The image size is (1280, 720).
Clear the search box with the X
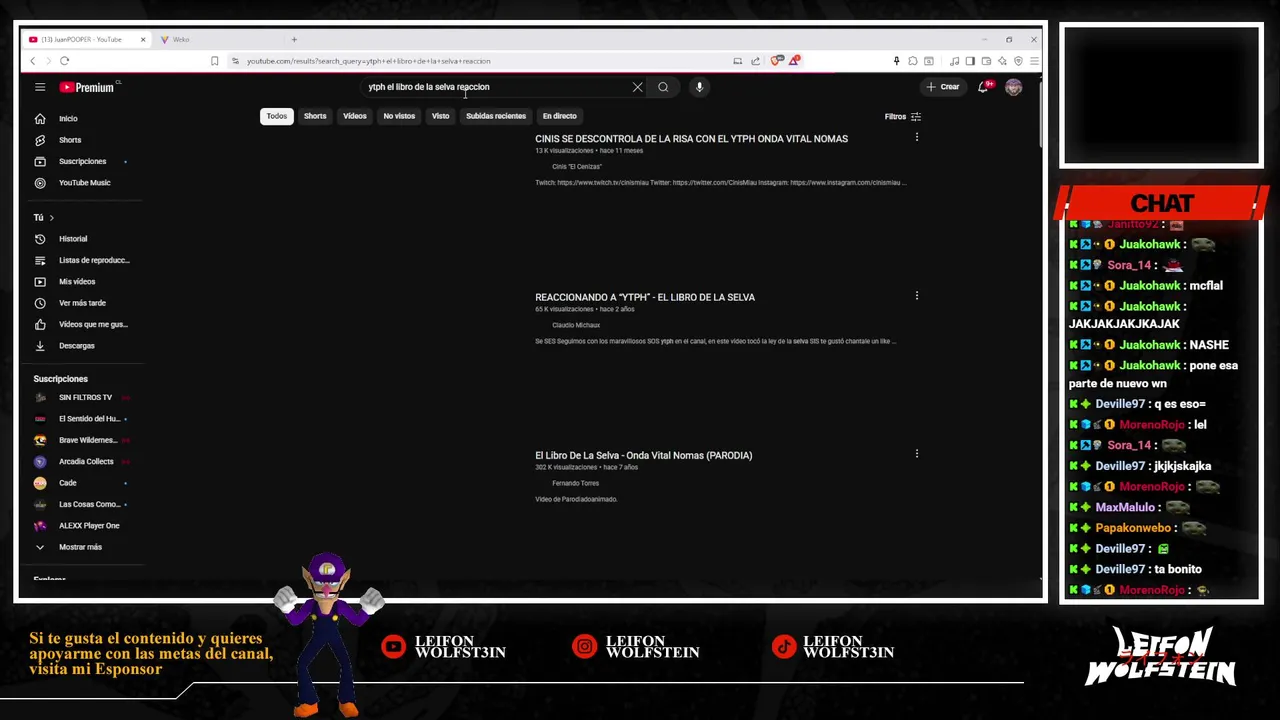coord(637,87)
